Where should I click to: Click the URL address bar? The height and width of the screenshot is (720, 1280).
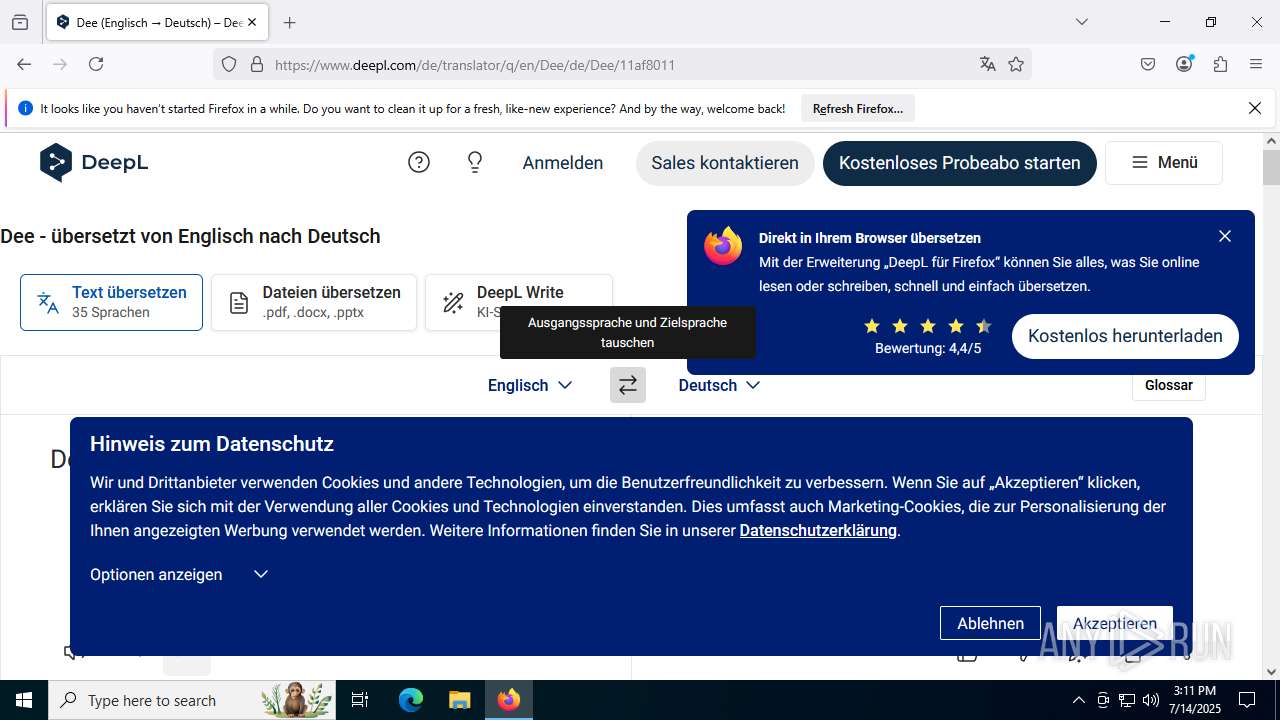tap(622, 64)
